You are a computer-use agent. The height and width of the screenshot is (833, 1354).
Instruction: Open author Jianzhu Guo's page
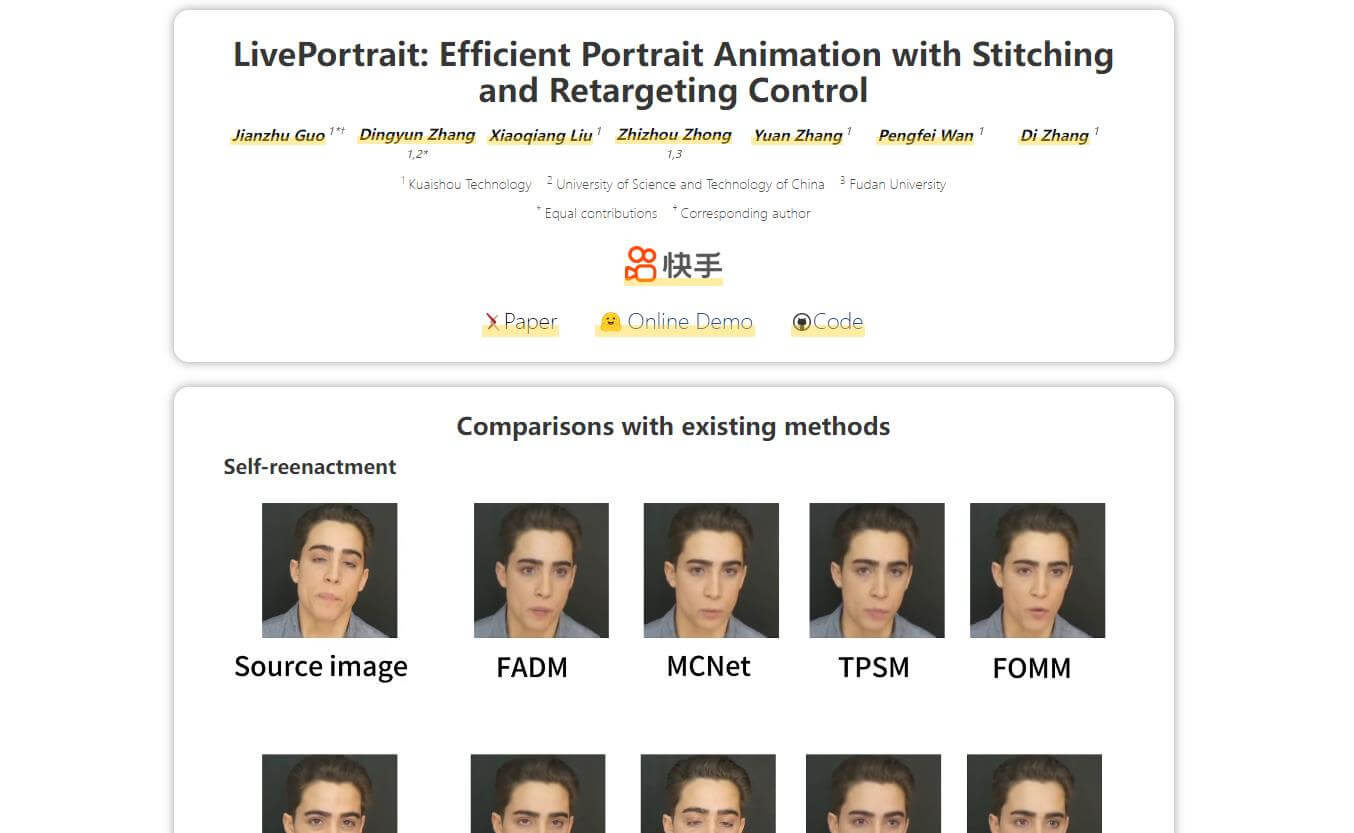click(278, 135)
